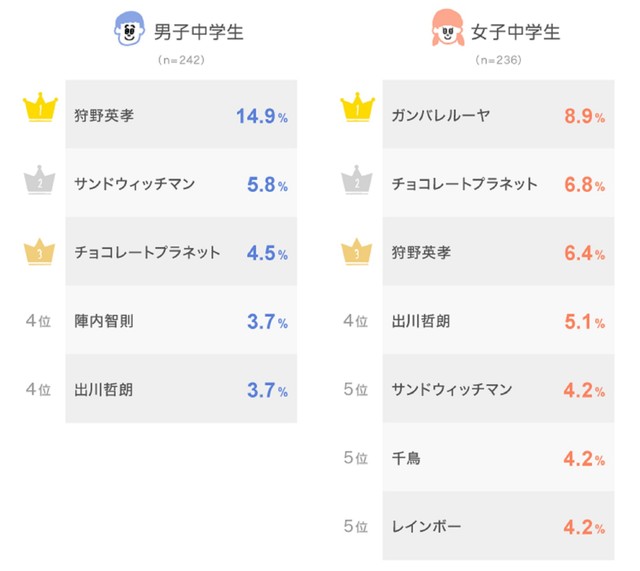Click the bronze crown beside boys' チョコレートプラネット
The width and height of the screenshot is (640, 571).
click(37, 252)
